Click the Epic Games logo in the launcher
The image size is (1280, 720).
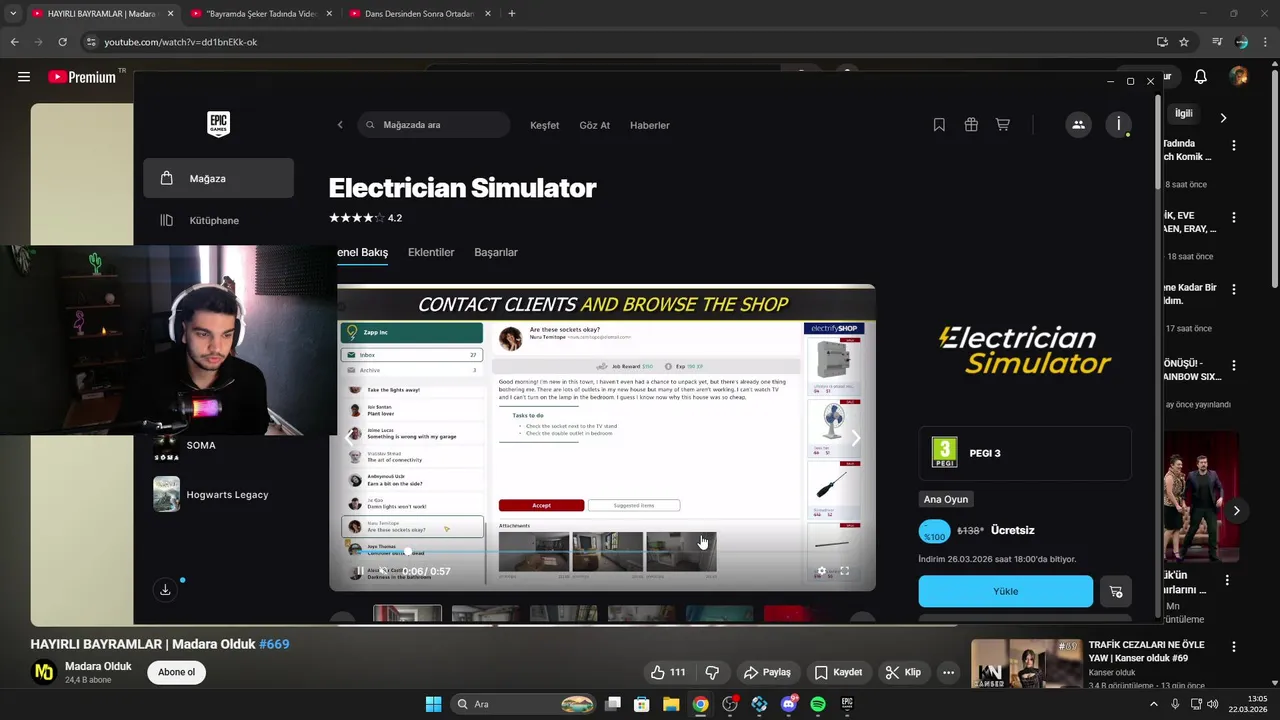(x=218, y=124)
